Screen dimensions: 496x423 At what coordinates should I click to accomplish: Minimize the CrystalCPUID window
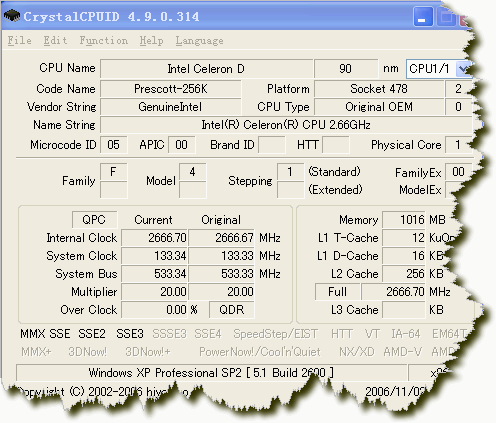pyautogui.click(x=423, y=16)
